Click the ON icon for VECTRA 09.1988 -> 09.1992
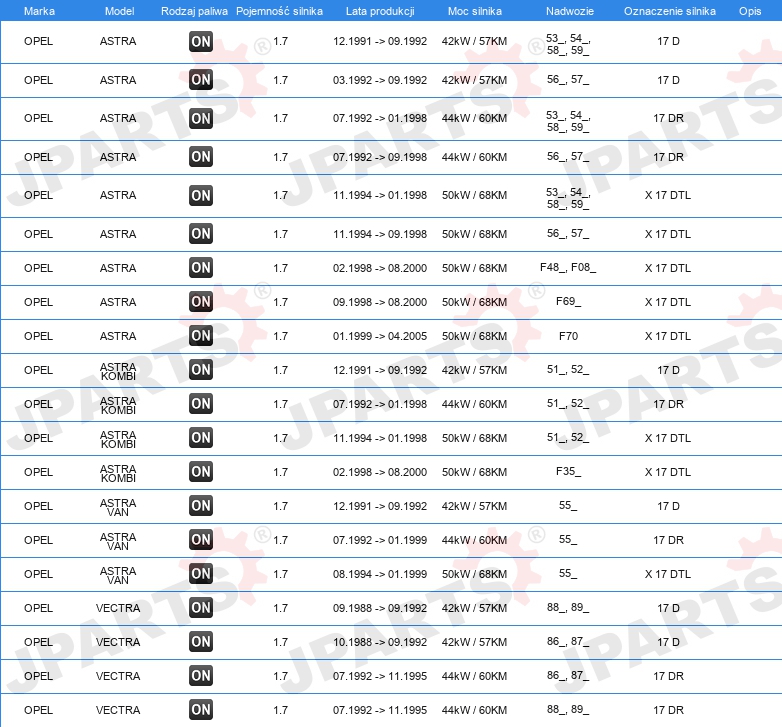The image size is (782, 727). 201,608
